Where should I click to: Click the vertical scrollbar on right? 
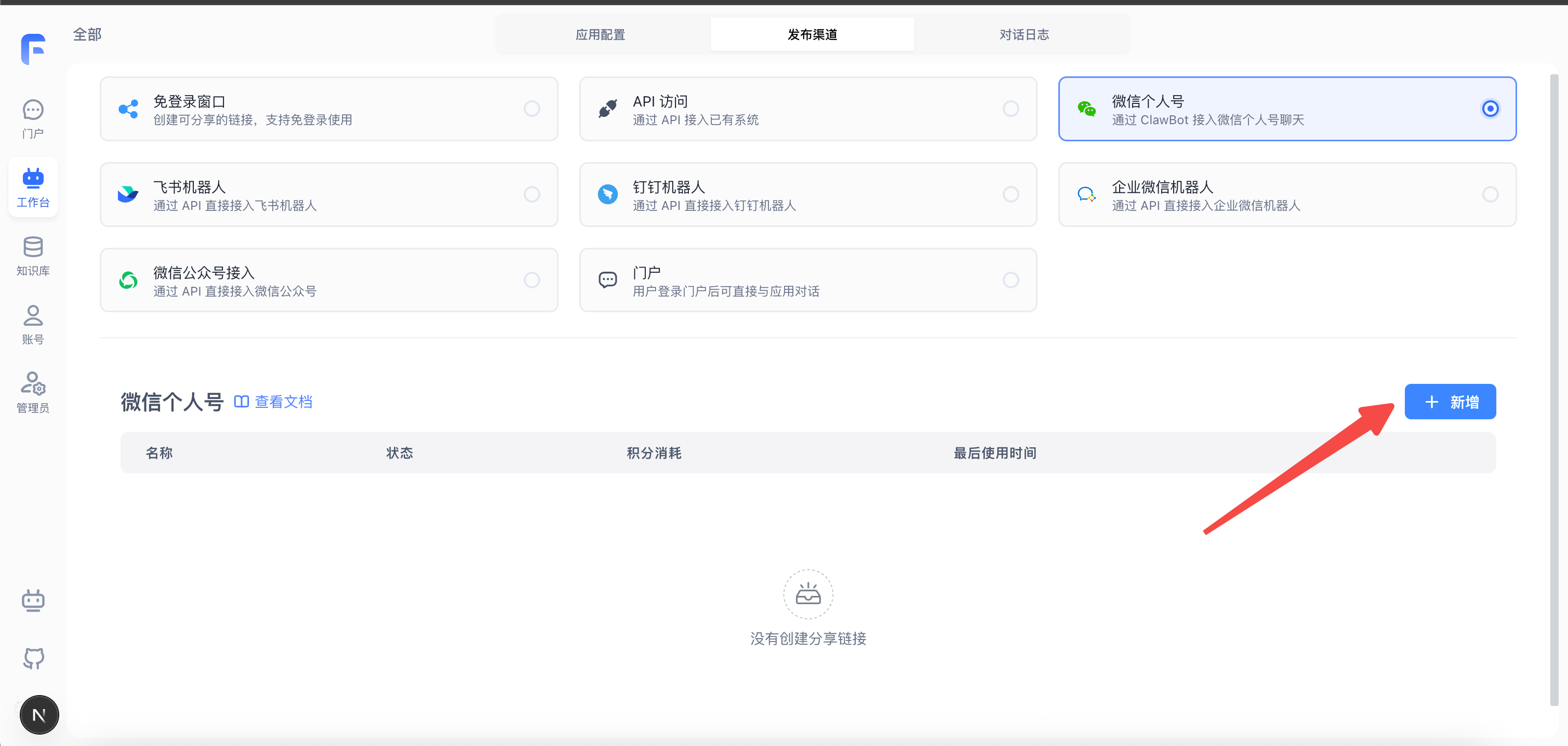click(1553, 390)
